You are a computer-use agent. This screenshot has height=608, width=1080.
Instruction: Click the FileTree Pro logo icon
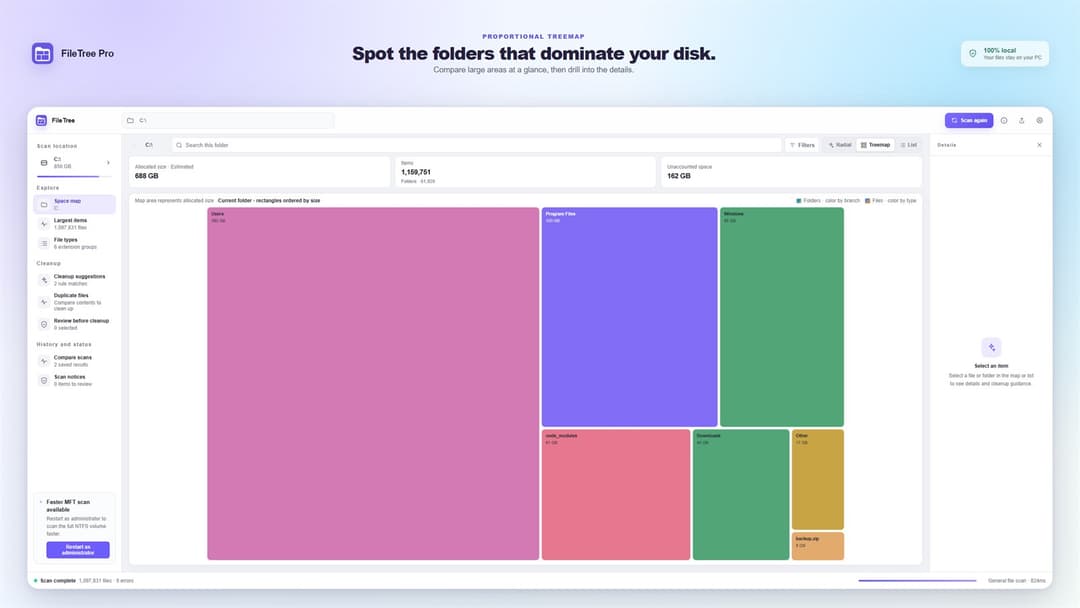click(43, 53)
